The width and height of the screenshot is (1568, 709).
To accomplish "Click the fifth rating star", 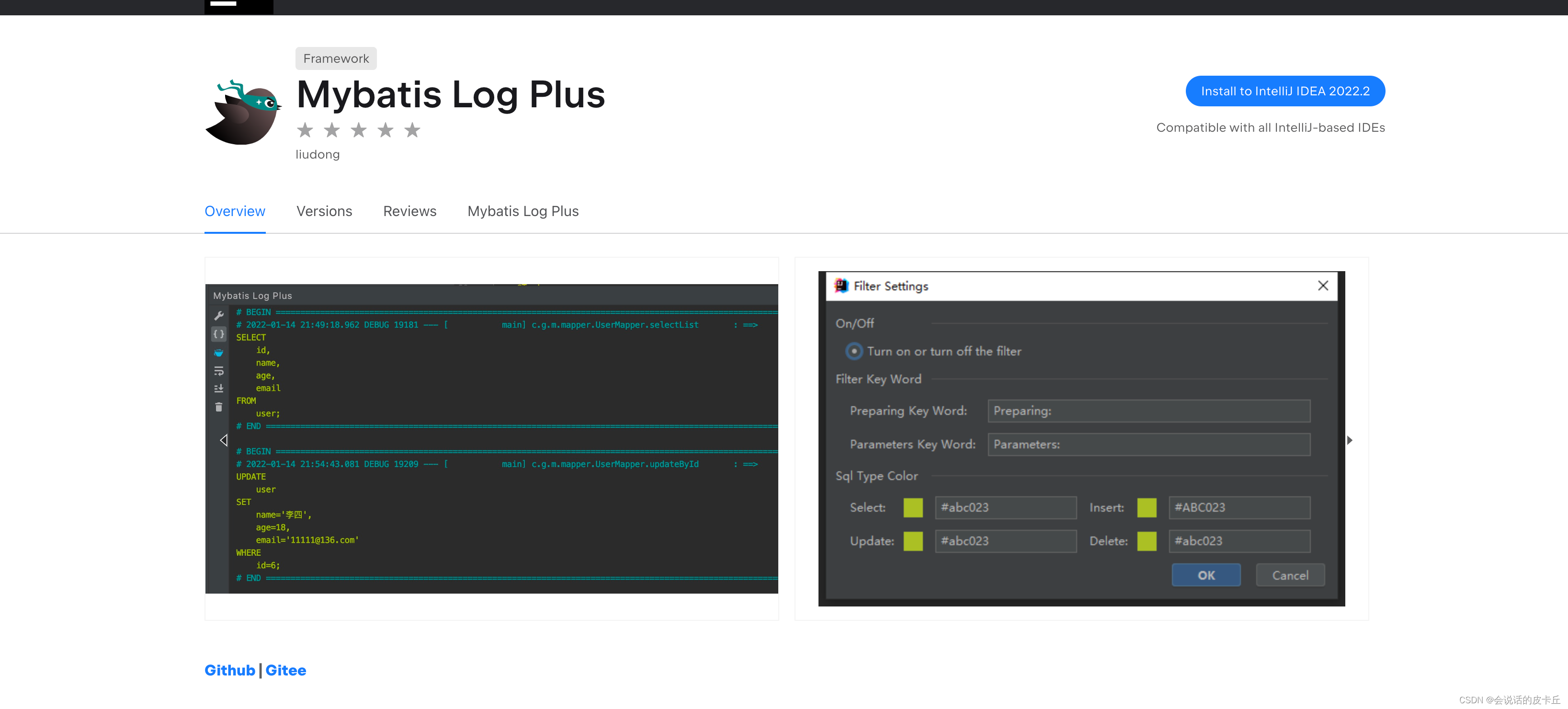I will click(x=412, y=130).
